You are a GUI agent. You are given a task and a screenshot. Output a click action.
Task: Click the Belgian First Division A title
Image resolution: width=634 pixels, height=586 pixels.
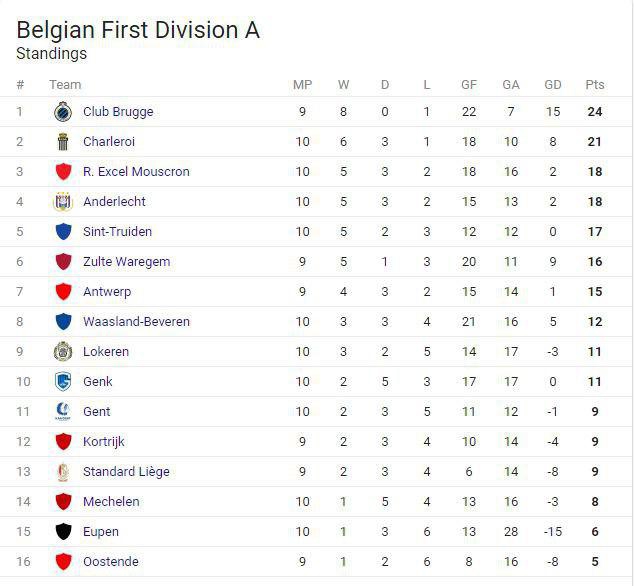tap(138, 30)
